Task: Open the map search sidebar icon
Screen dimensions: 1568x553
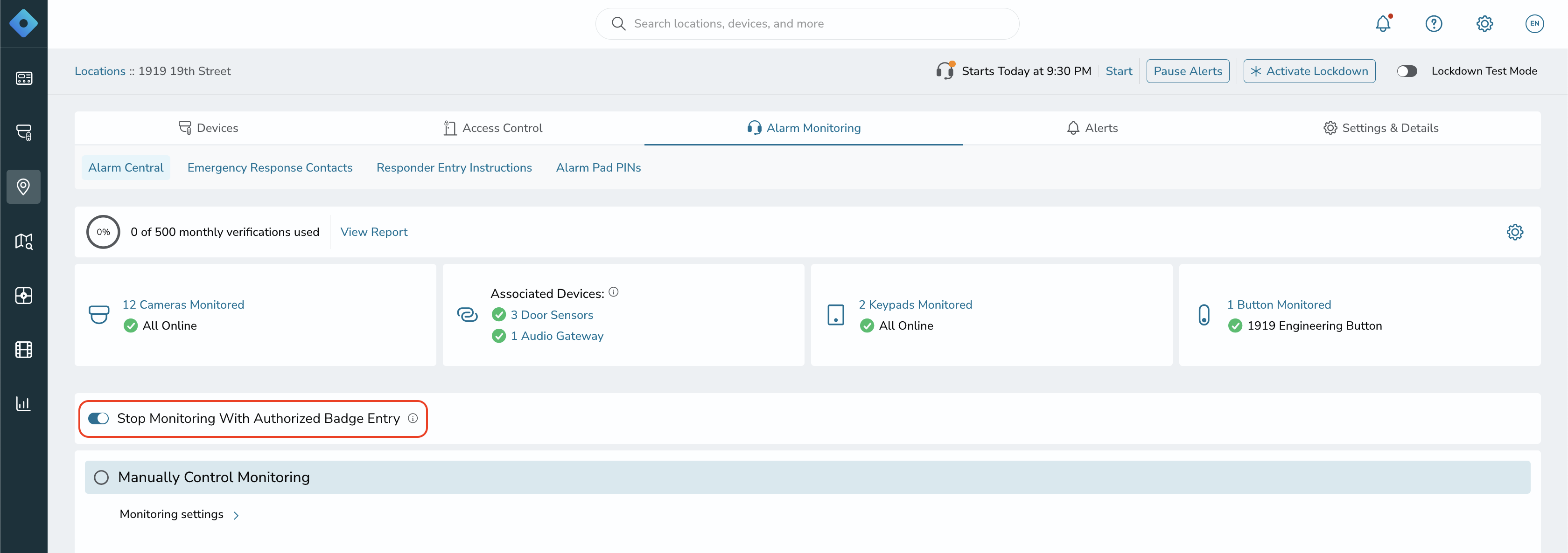Action: pos(24,241)
